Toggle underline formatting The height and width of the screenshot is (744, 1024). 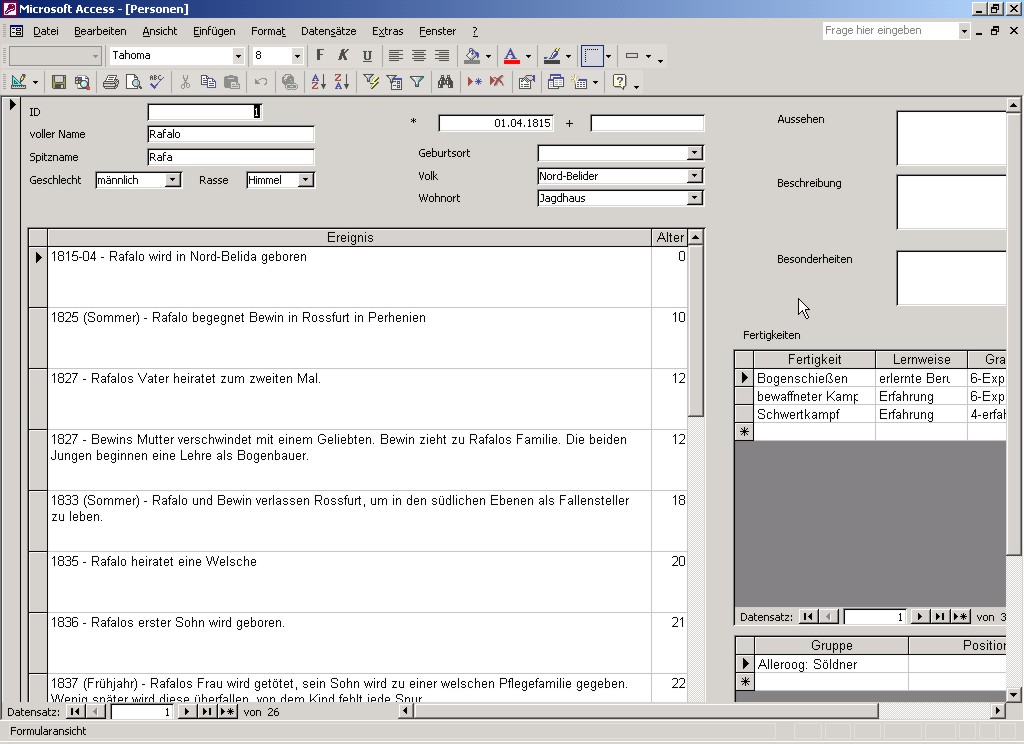point(367,56)
